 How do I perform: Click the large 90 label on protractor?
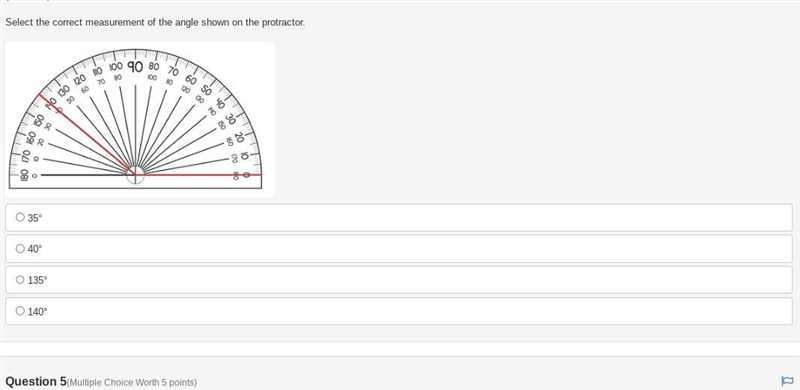tap(135, 66)
